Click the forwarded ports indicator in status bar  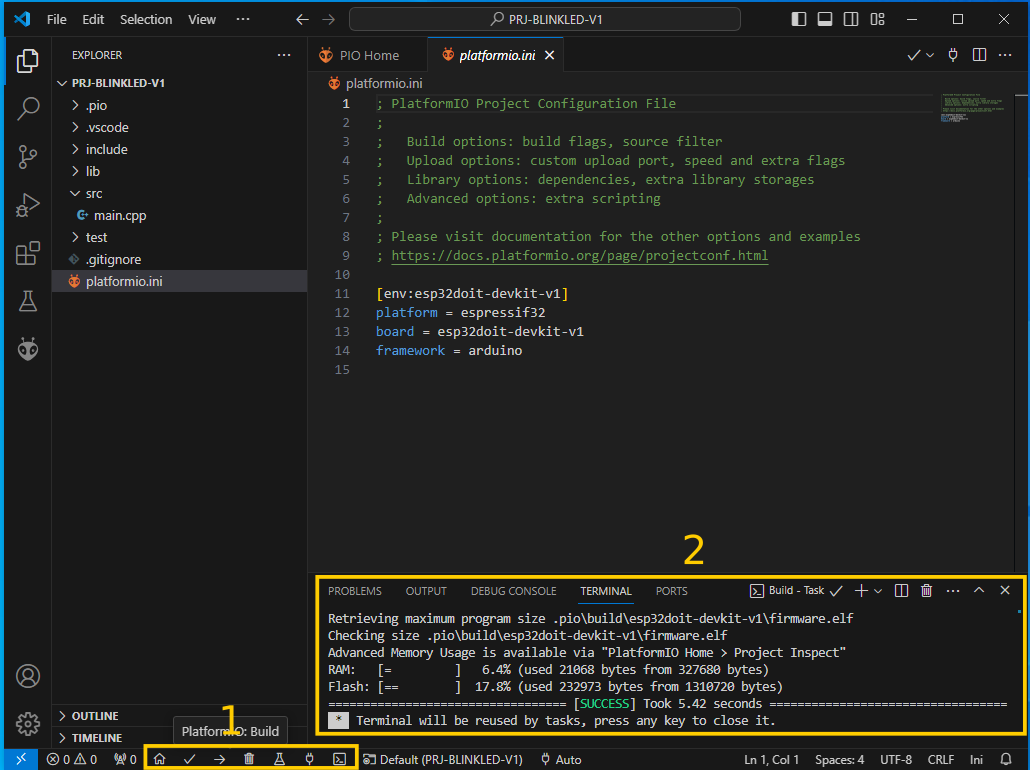tap(125, 759)
